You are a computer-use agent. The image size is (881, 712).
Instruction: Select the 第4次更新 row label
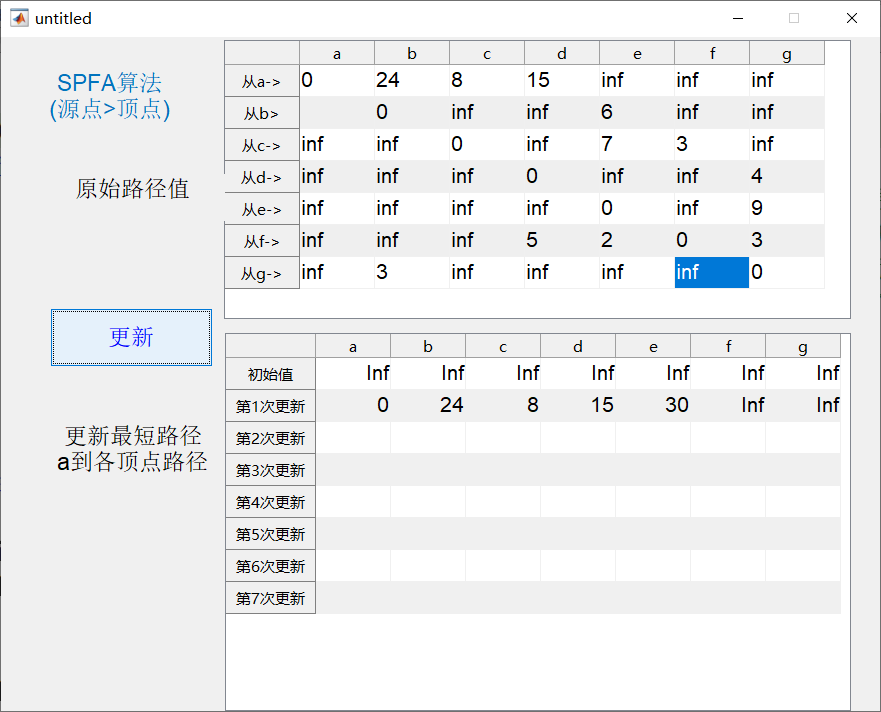(270, 501)
